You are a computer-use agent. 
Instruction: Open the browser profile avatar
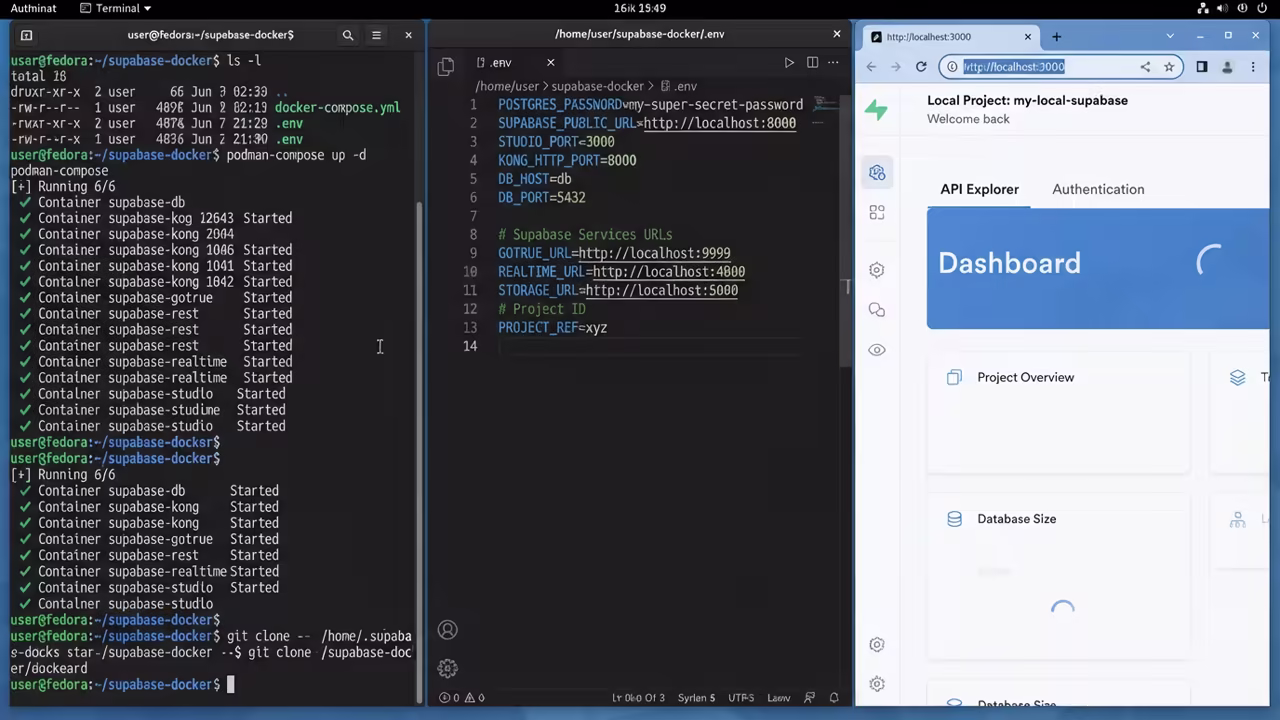point(1227,67)
